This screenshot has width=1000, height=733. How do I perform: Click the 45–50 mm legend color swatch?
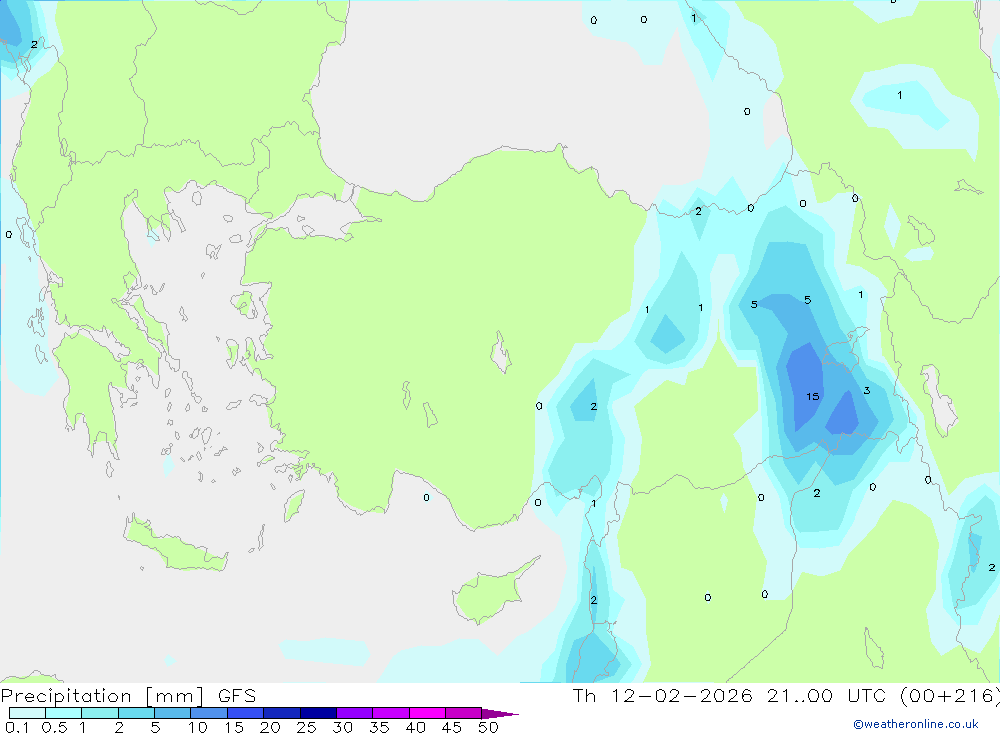tap(464, 713)
